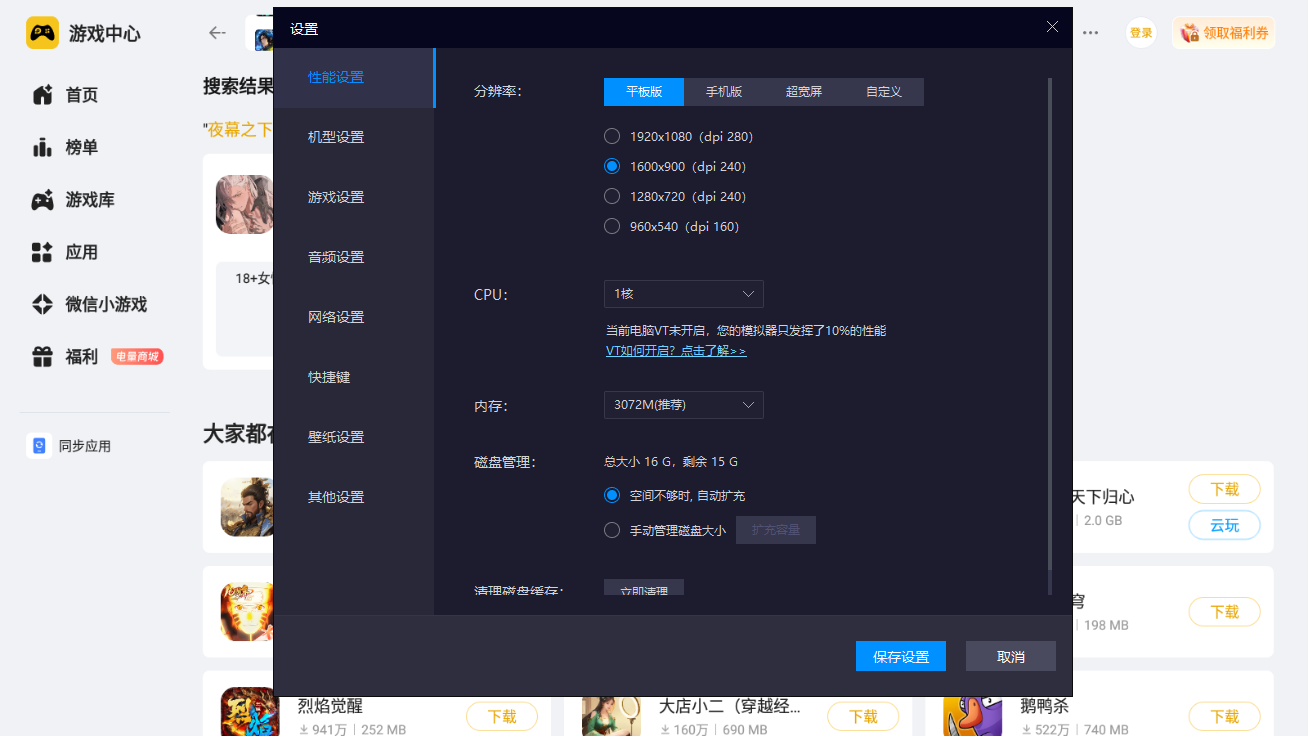Open 微信小游戏 icon in sidebar
The height and width of the screenshot is (736, 1308).
pos(42,304)
